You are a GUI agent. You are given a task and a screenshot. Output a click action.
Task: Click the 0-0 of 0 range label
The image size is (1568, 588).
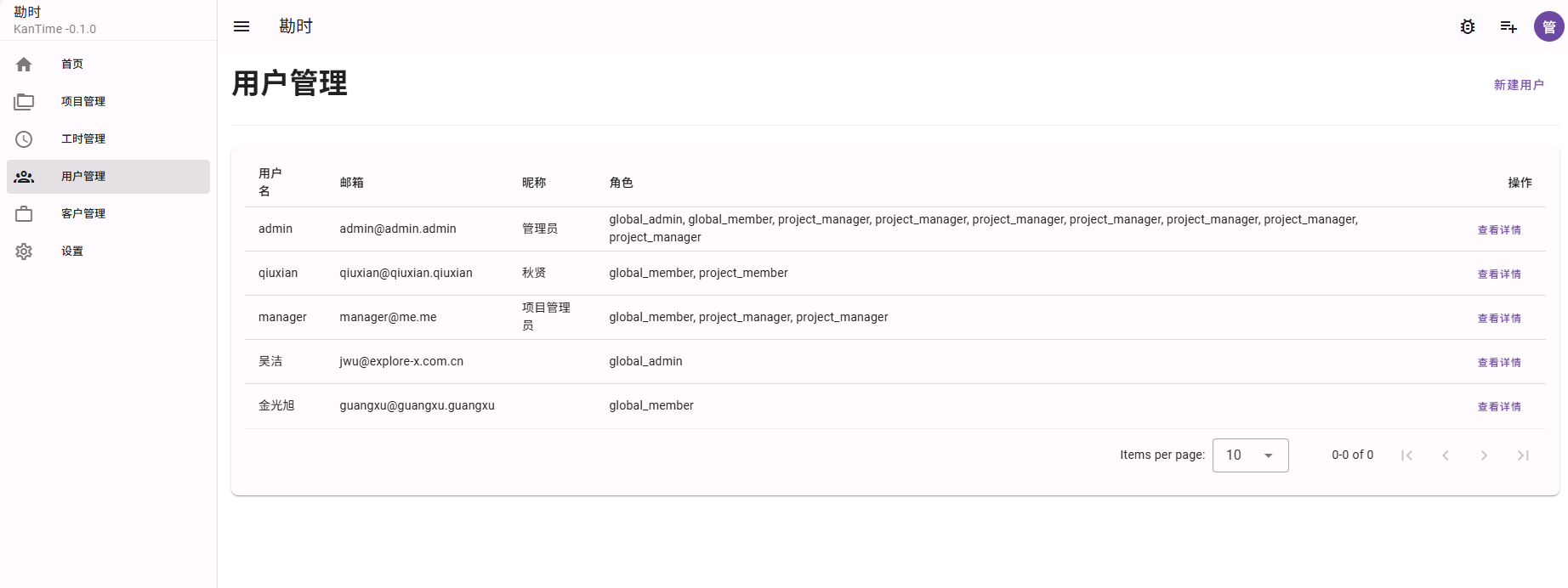(x=1352, y=455)
